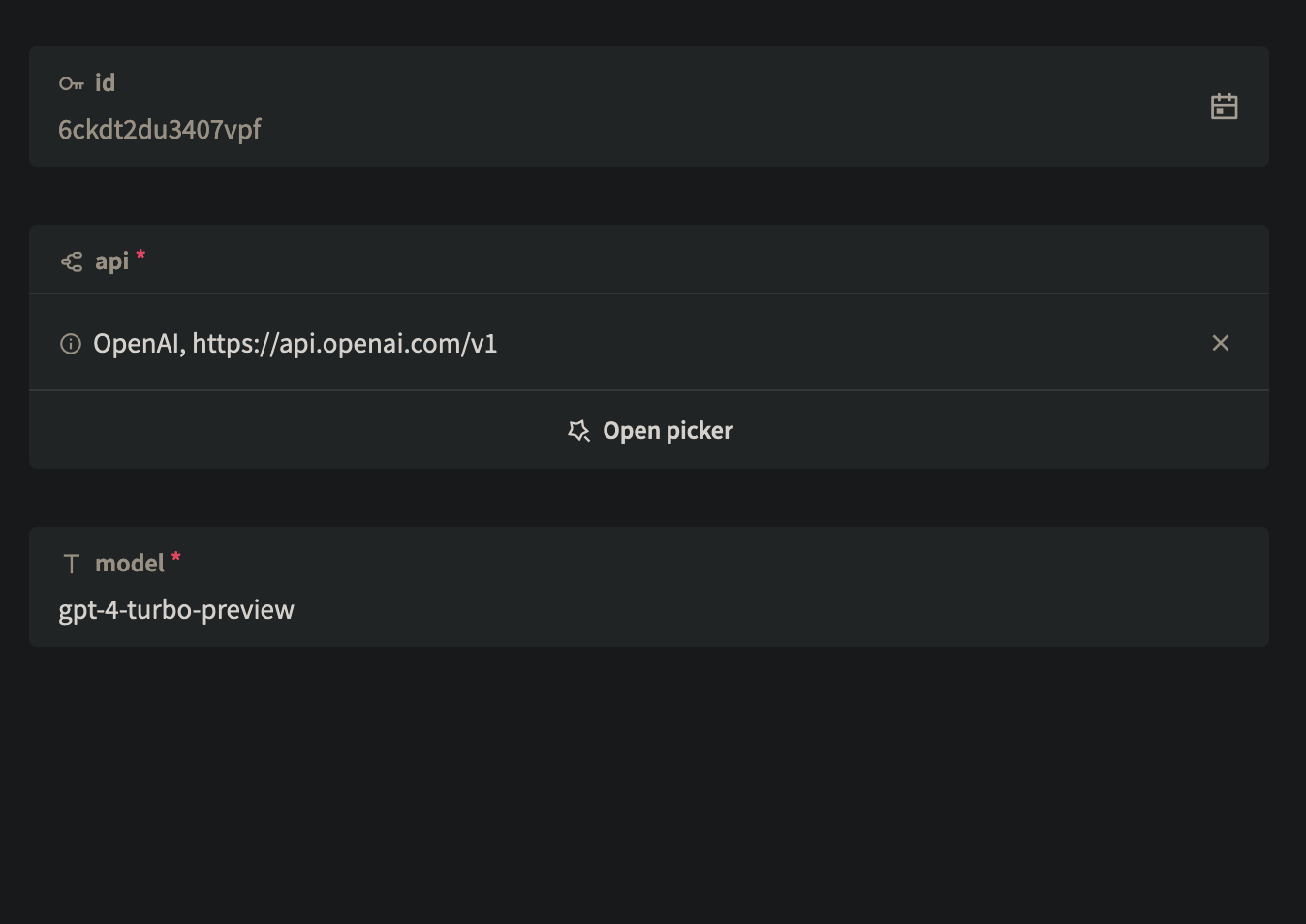This screenshot has width=1306, height=924.
Task: Click the key icon beside the id label
Action: point(71,83)
